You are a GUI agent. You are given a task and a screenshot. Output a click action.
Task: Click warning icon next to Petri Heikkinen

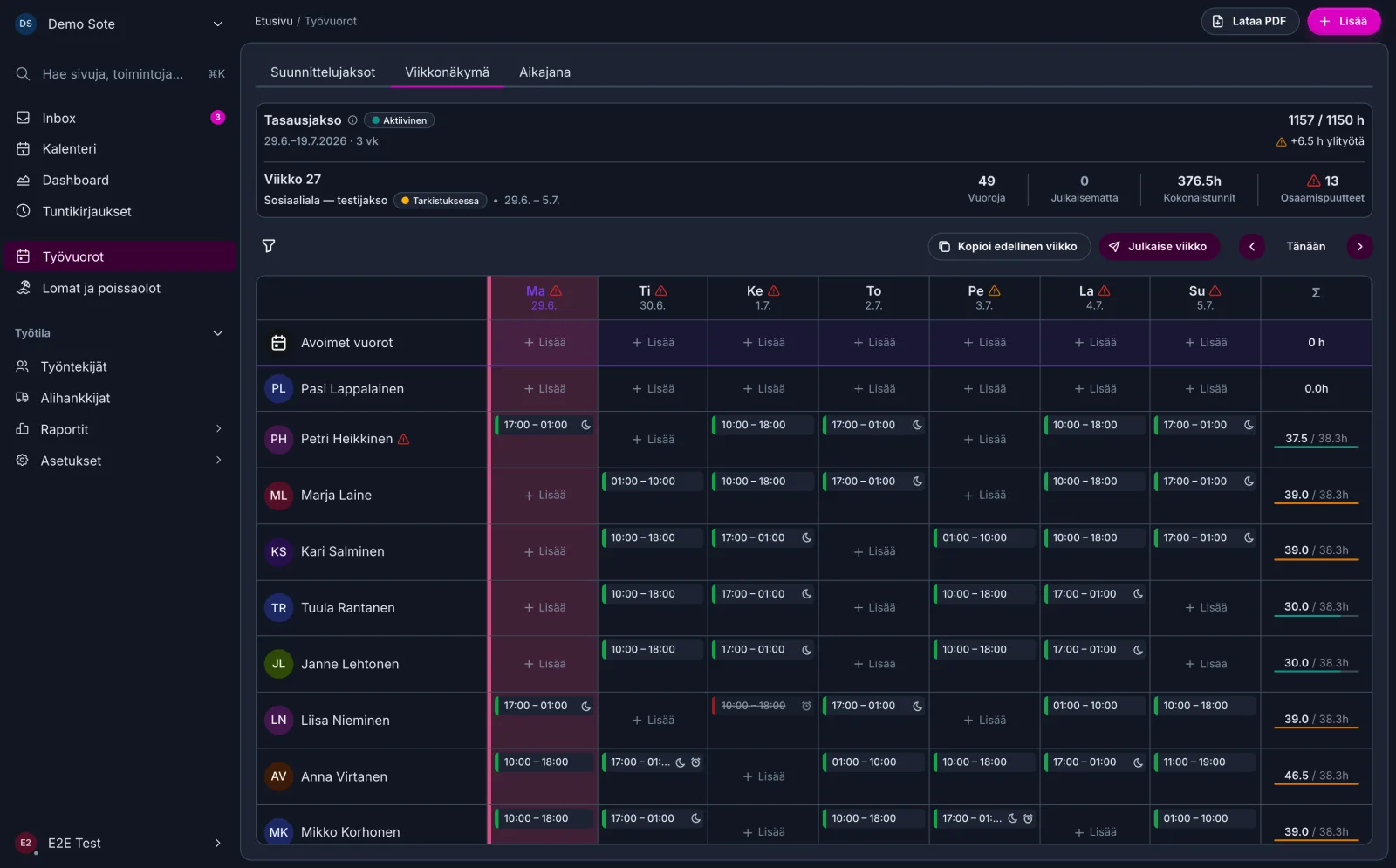point(404,440)
